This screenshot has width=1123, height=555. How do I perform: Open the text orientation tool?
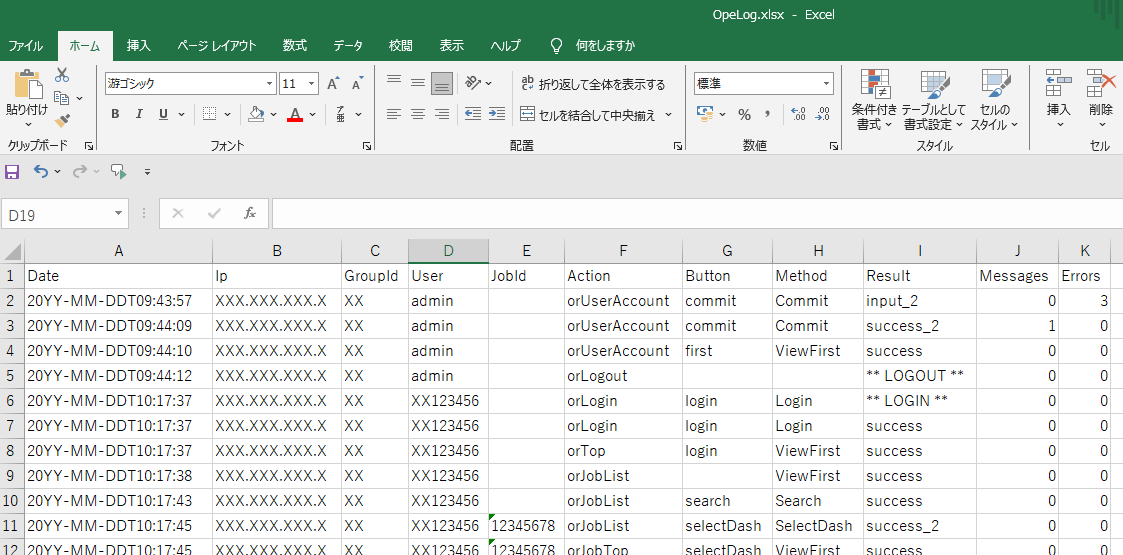tap(473, 83)
